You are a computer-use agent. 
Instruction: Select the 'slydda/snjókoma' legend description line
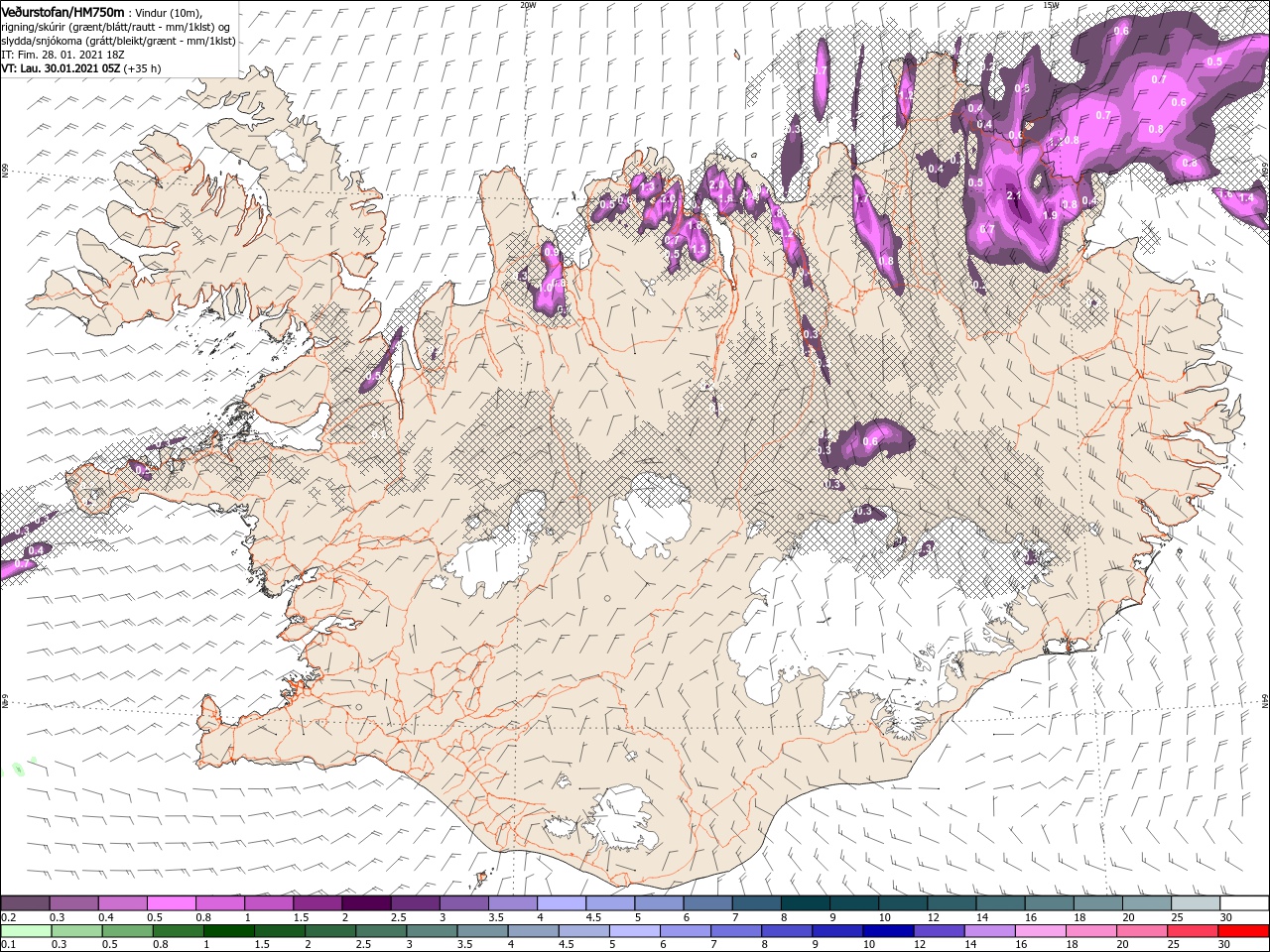point(118,41)
